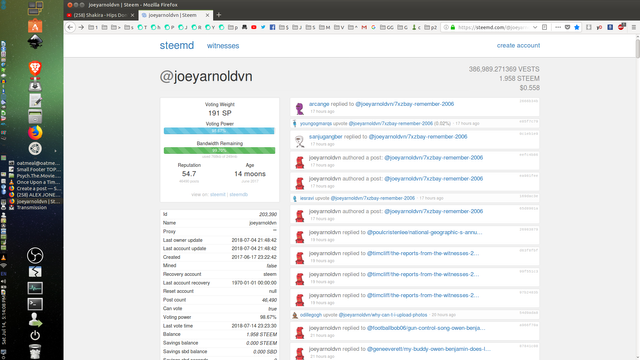640x360 pixels.
Task: Open Ubuntu Software Center from dock
Action: tap(35, 26)
